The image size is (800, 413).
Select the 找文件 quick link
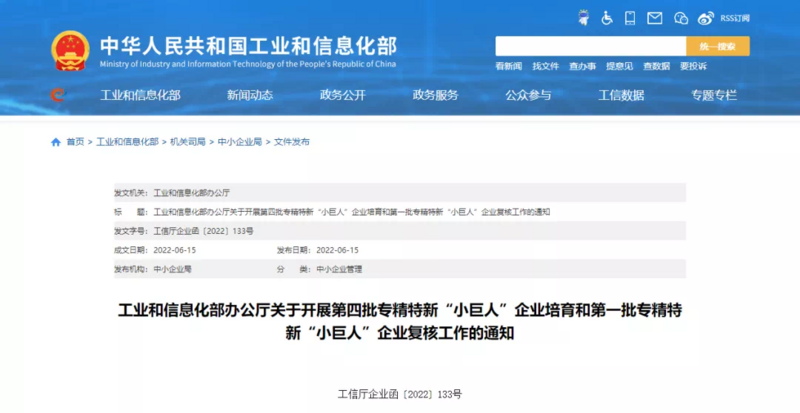[x=546, y=66]
